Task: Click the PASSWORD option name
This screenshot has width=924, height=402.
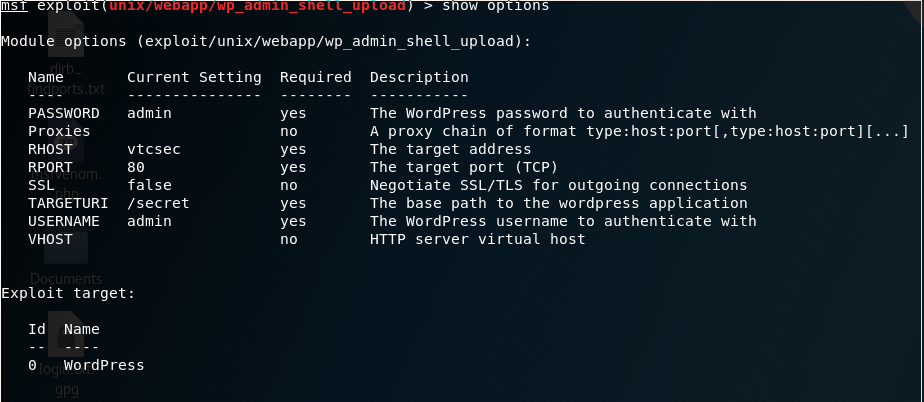Action: click(64, 113)
